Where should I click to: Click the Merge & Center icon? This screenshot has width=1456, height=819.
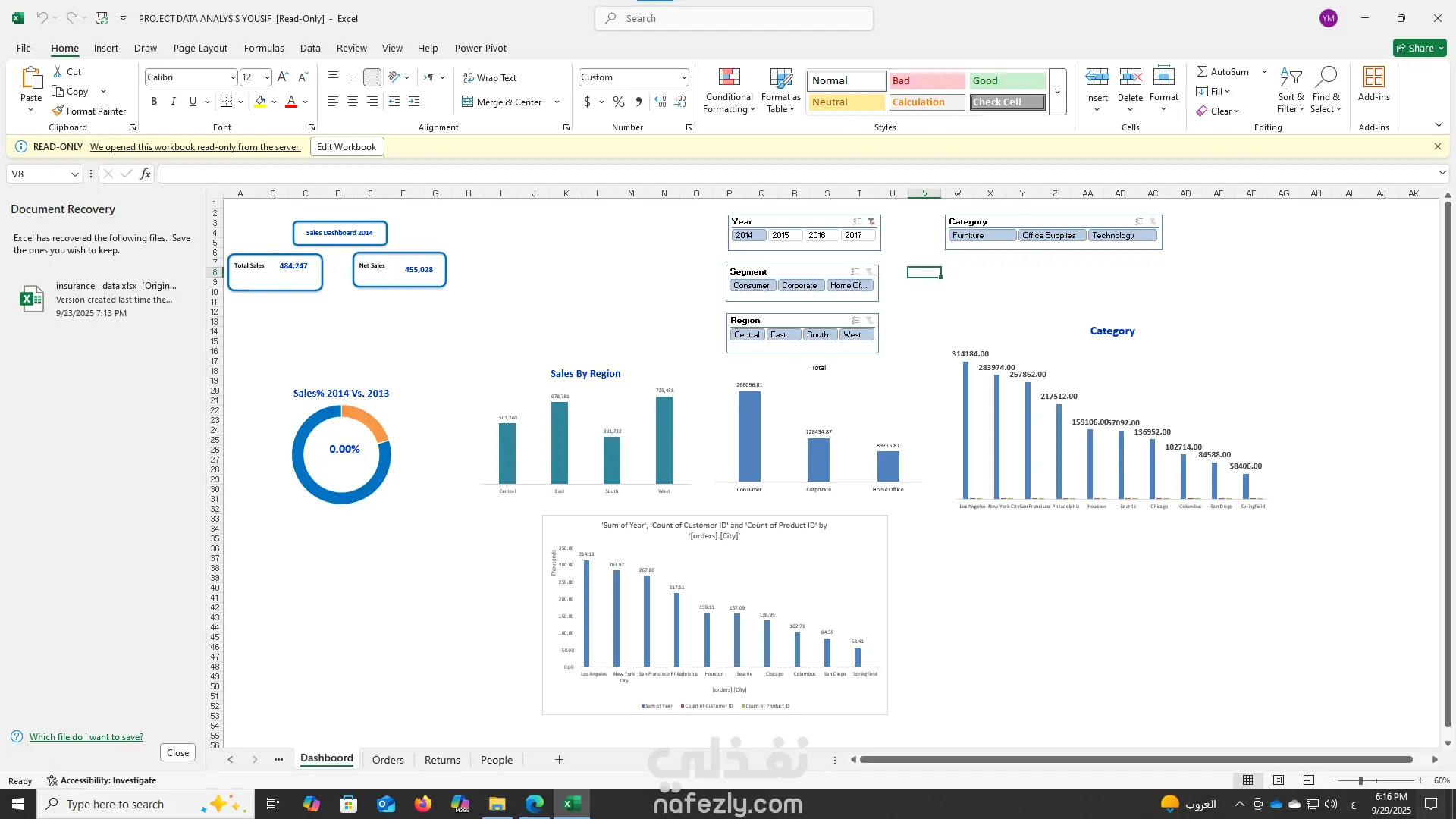coord(468,102)
